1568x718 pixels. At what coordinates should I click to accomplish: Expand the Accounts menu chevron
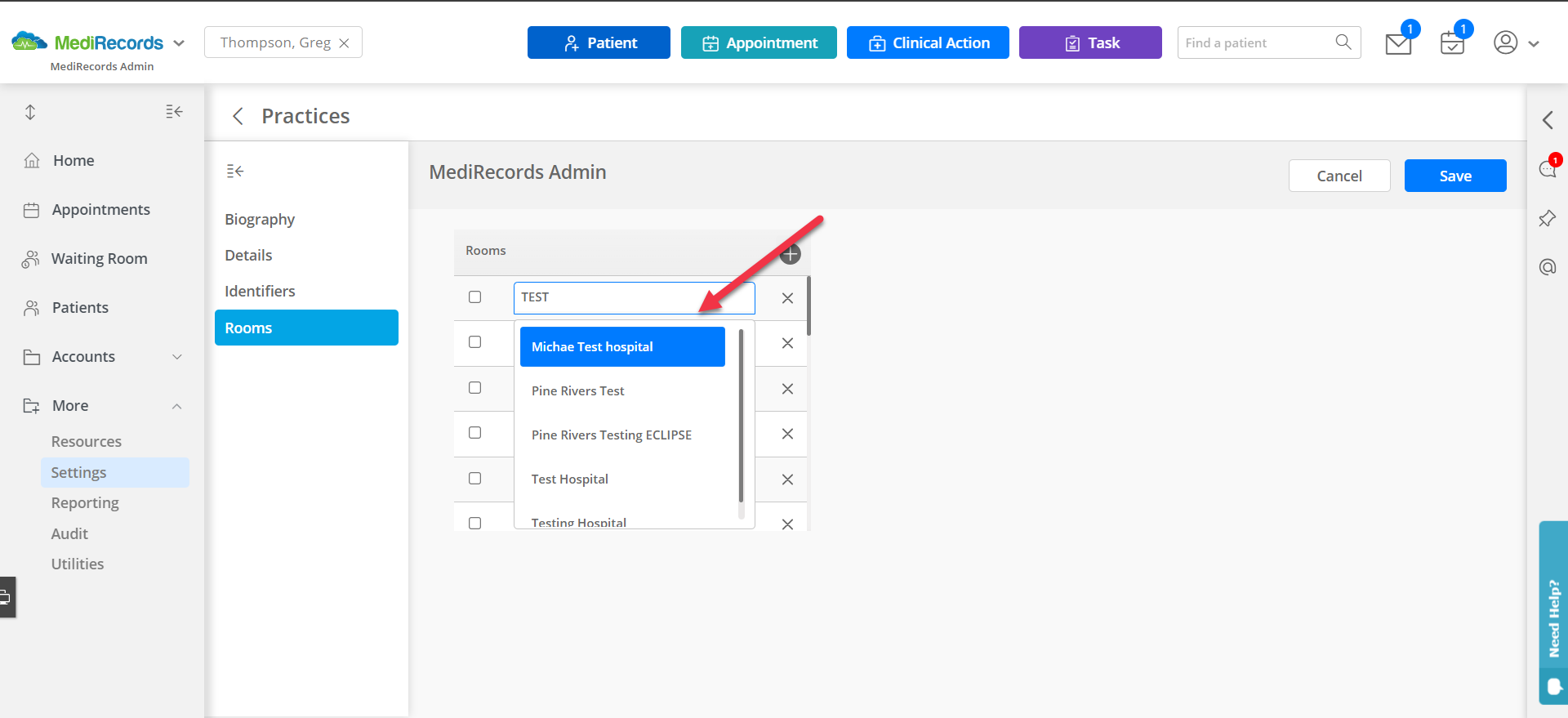pyautogui.click(x=177, y=357)
